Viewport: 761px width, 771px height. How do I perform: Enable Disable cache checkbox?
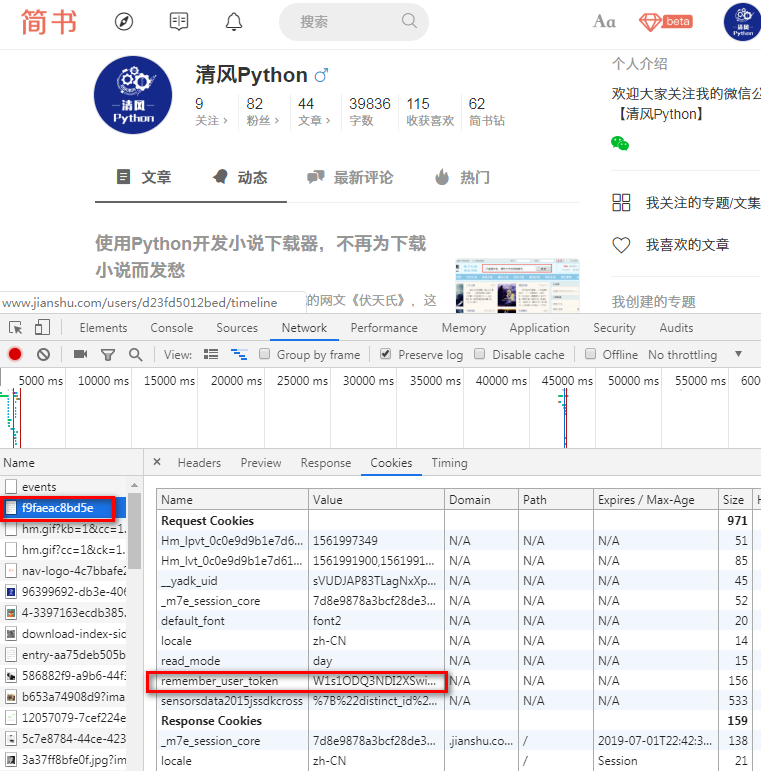click(x=480, y=354)
